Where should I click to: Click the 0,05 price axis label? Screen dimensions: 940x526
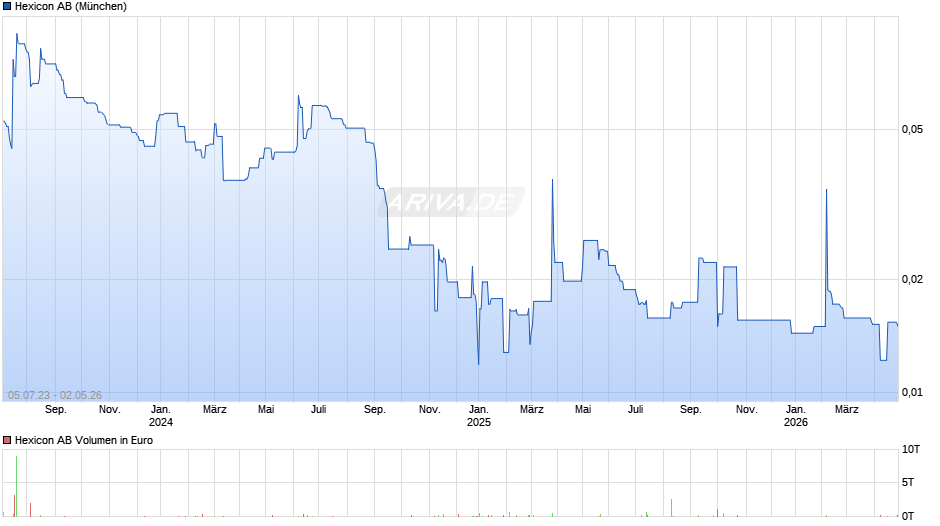[912, 130]
